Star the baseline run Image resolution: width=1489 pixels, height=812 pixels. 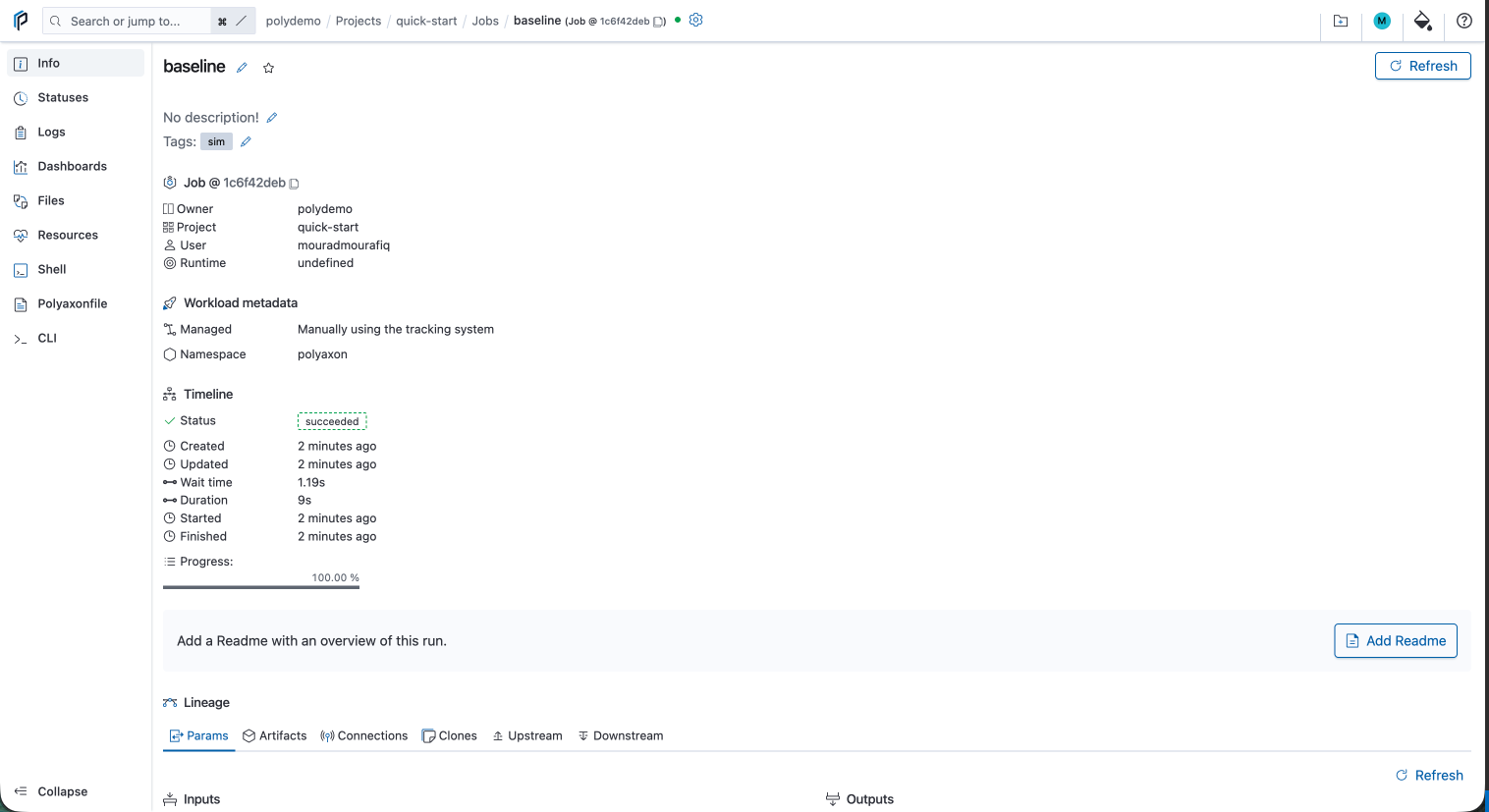click(x=268, y=68)
